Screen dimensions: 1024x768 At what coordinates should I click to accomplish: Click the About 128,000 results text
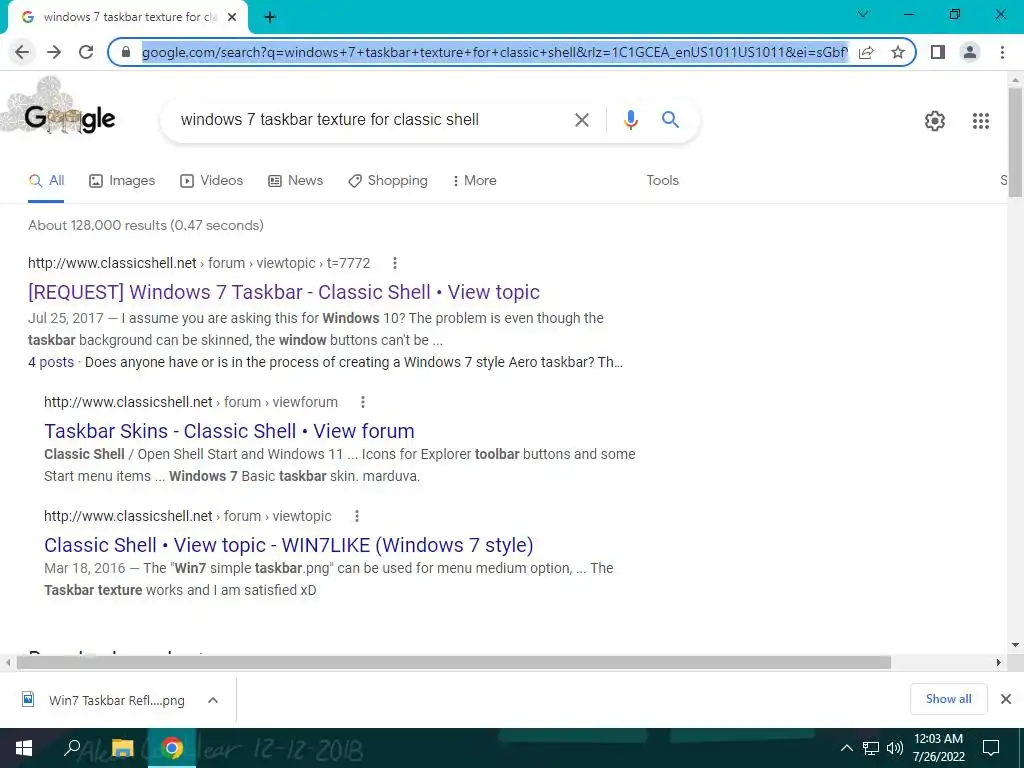pyautogui.click(x=146, y=225)
